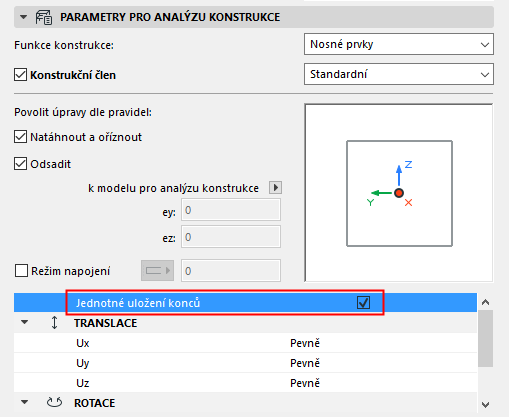This screenshot has width=509, height=417.
Task: Click the red origin point in the preview
Action: 399,193
